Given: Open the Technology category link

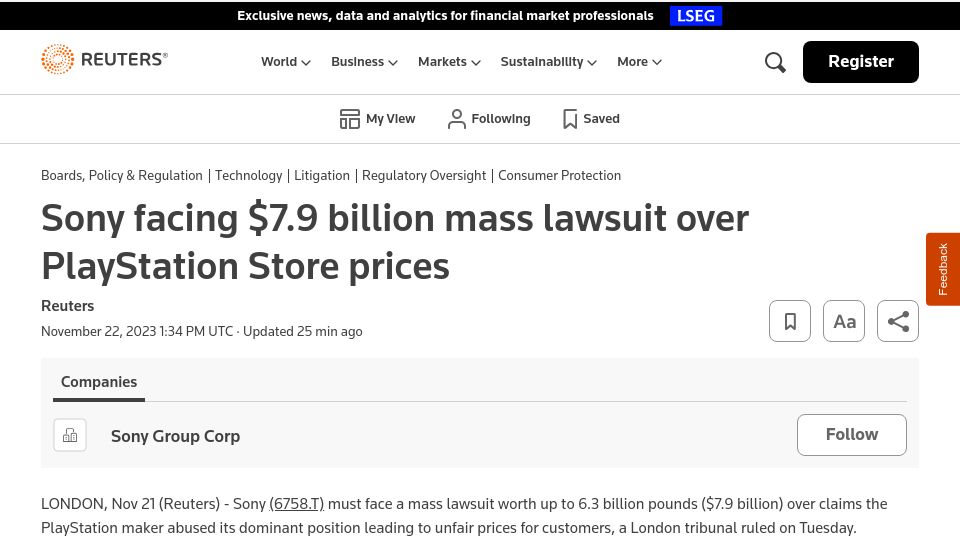Looking at the screenshot, I should 249,176.
